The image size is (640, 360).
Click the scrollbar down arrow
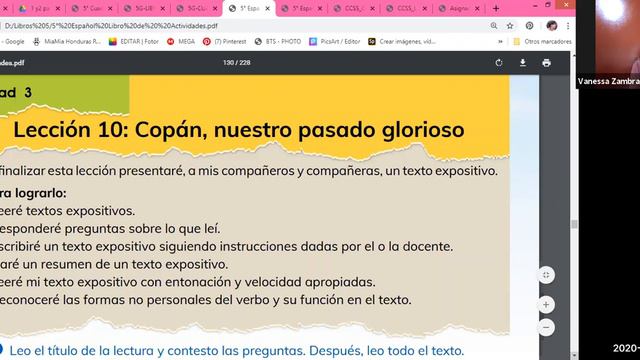(574, 356)
